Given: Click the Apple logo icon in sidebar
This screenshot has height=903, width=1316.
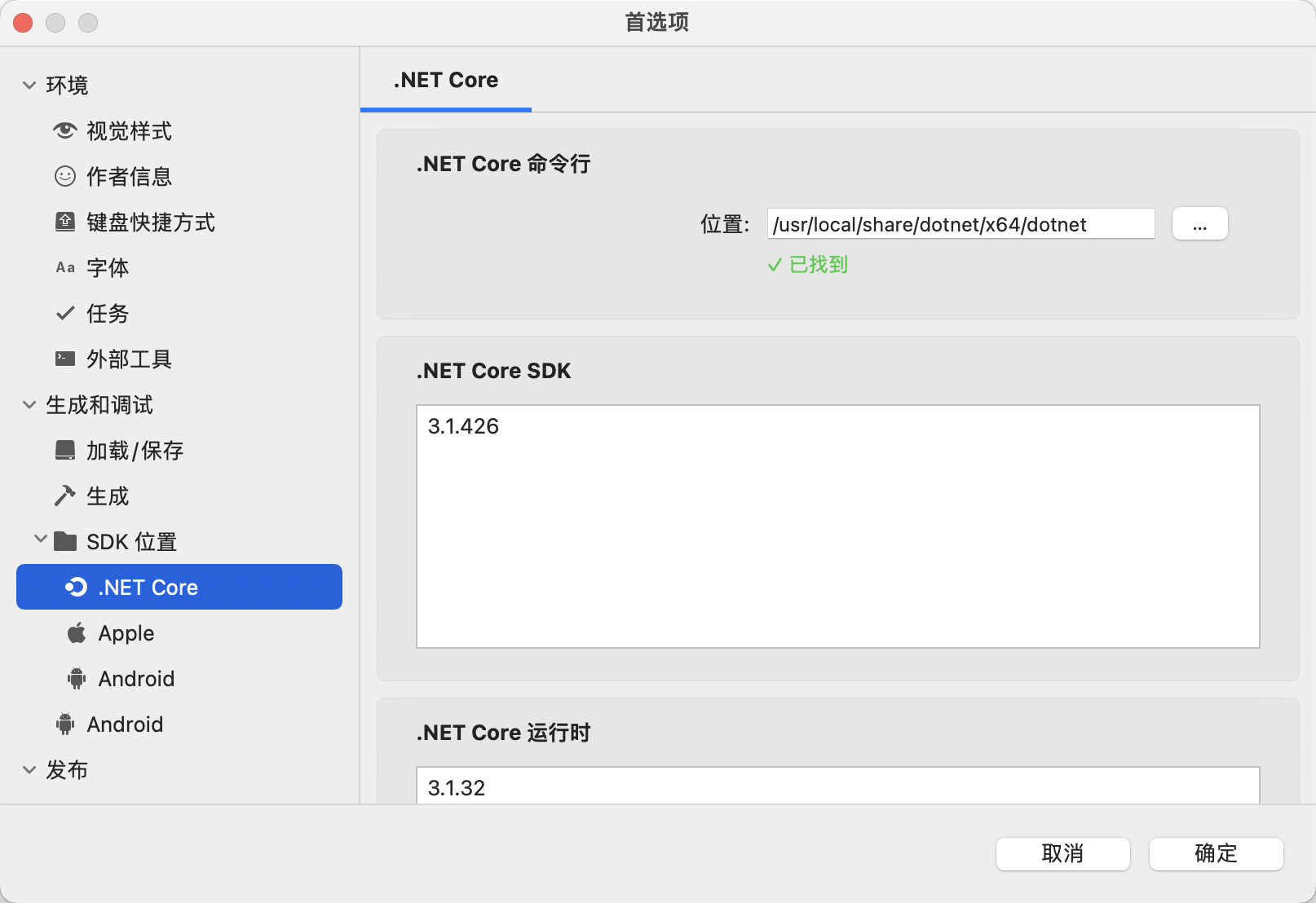Looking at the screenshot, I should [77, 633].
